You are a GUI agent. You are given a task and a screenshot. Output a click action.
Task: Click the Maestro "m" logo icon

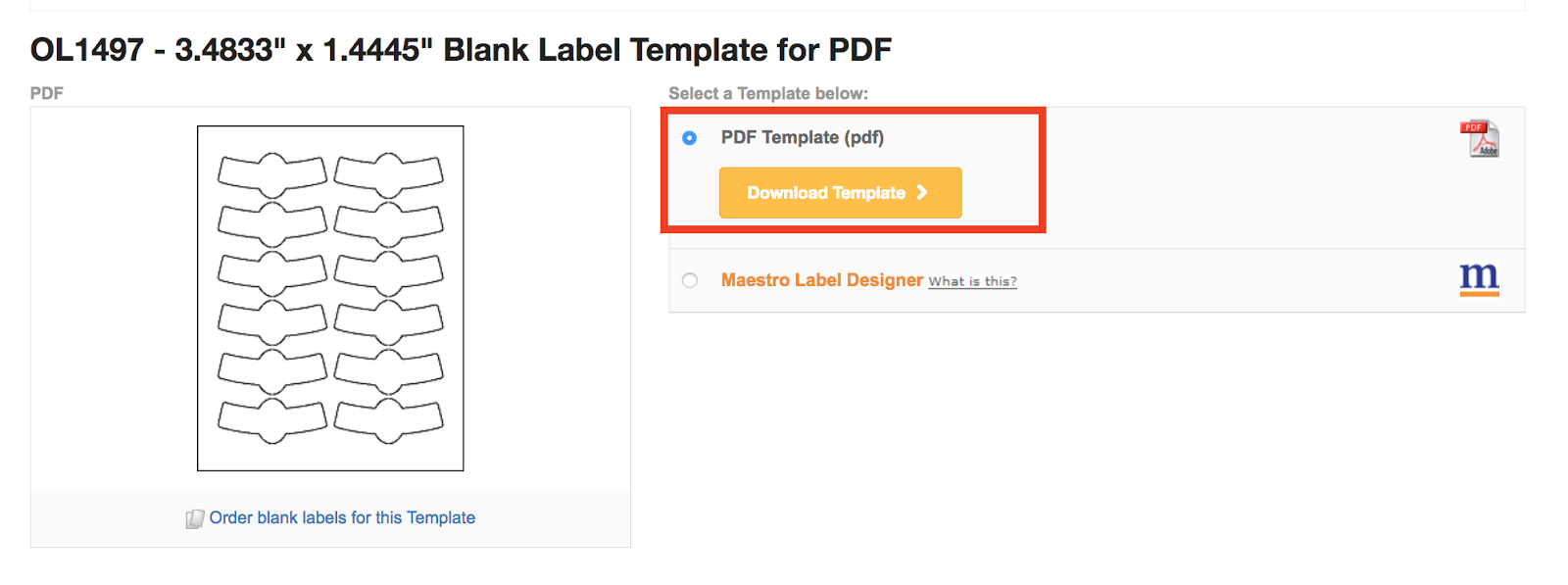1479,278
